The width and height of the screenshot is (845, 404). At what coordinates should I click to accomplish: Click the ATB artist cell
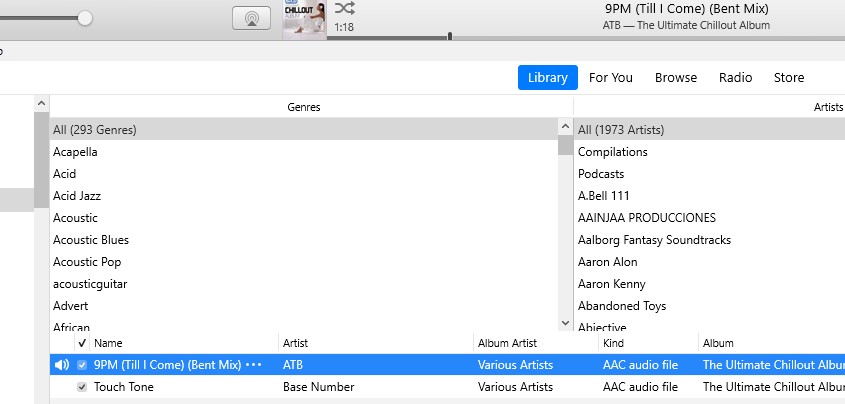coord(293,365)
